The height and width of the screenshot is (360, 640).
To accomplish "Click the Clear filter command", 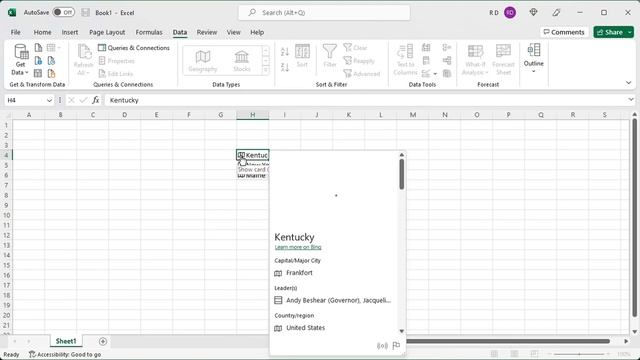I will tap(356, 48).
